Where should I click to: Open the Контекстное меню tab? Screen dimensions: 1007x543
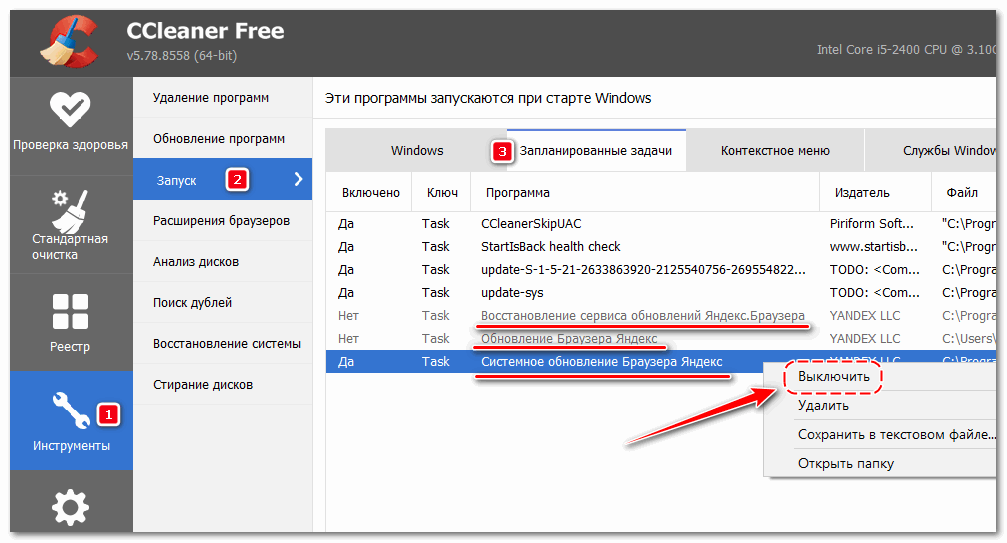(775, 151)
